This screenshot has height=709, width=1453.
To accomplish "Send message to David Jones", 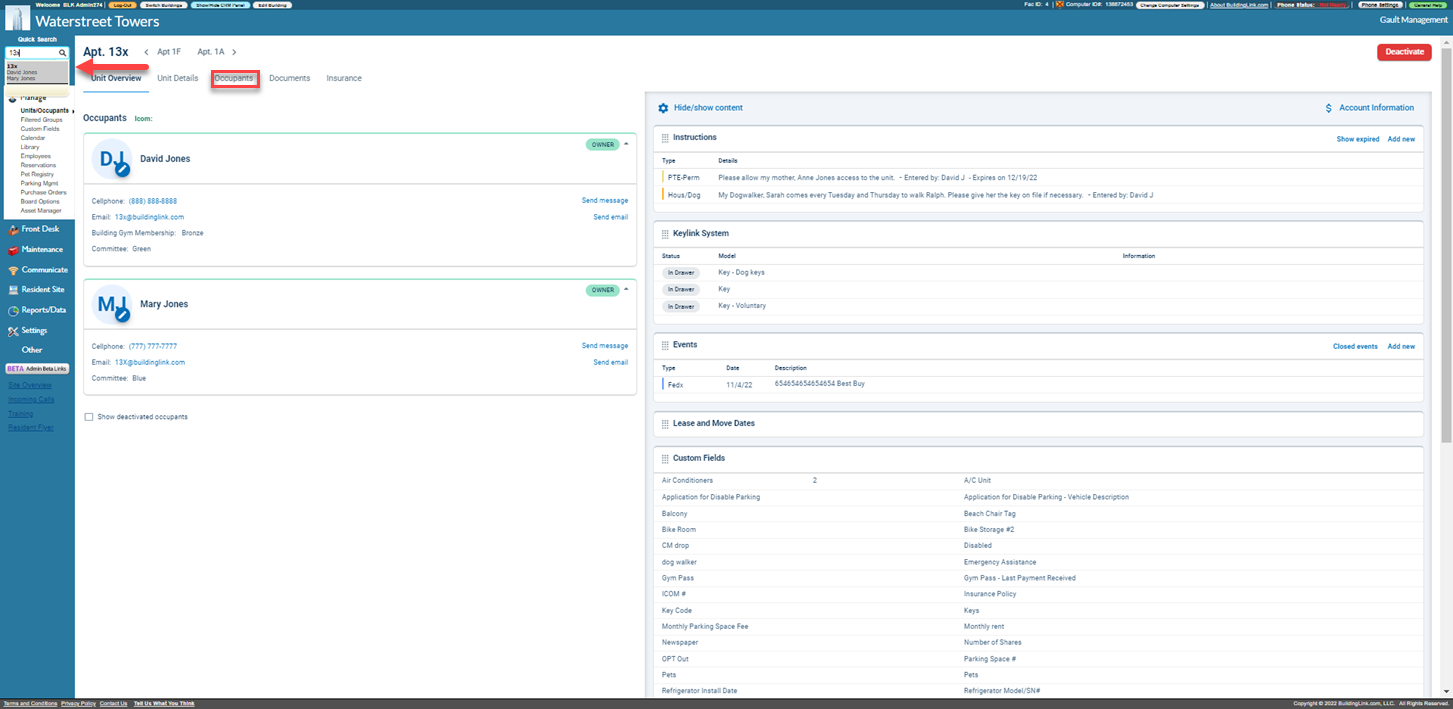I will pos(605,201).
